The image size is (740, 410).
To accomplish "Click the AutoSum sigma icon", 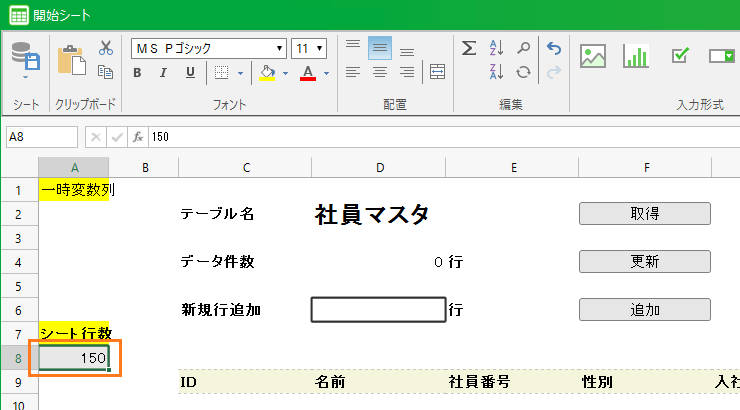I will [x=469, y=48].
